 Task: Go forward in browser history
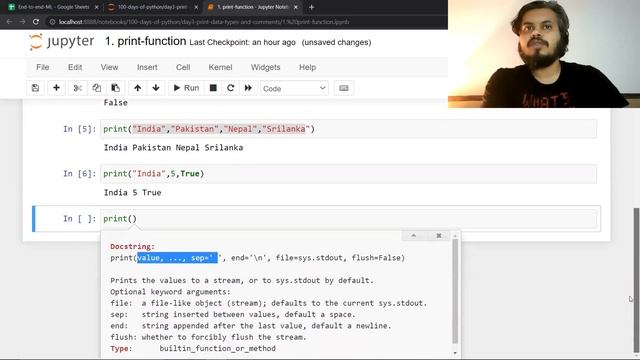(x=22, y=22)
